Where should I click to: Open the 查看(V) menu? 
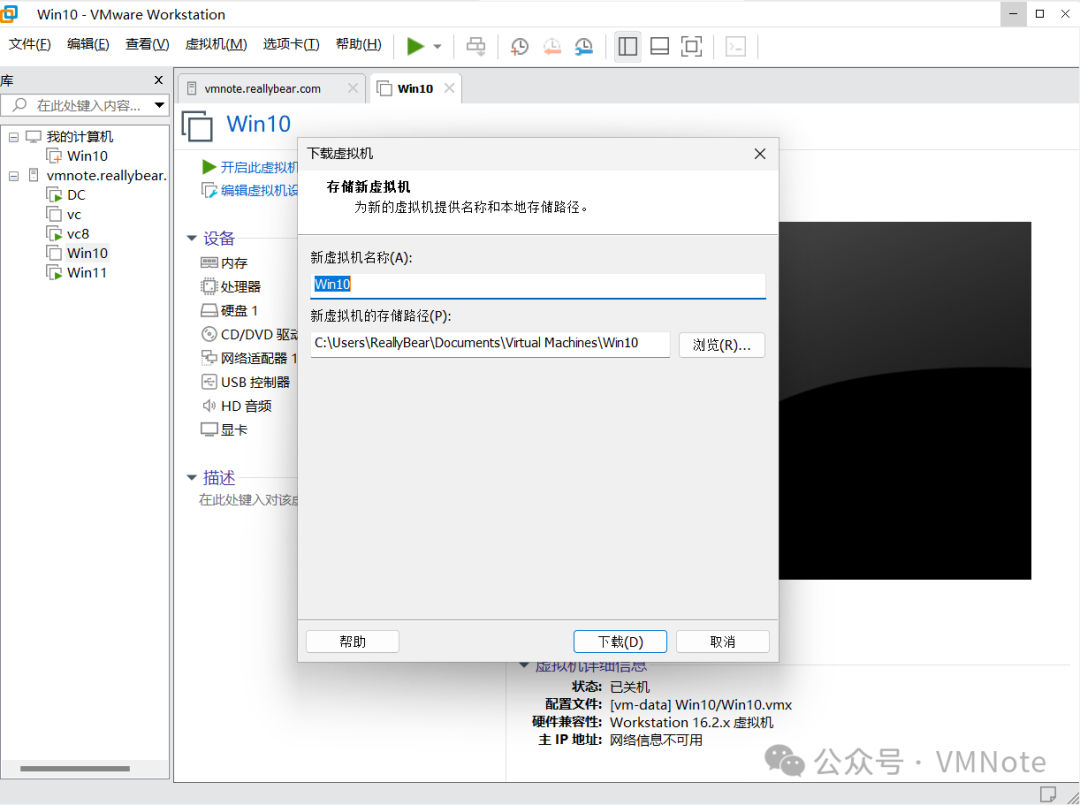click(x=147, y=44)
